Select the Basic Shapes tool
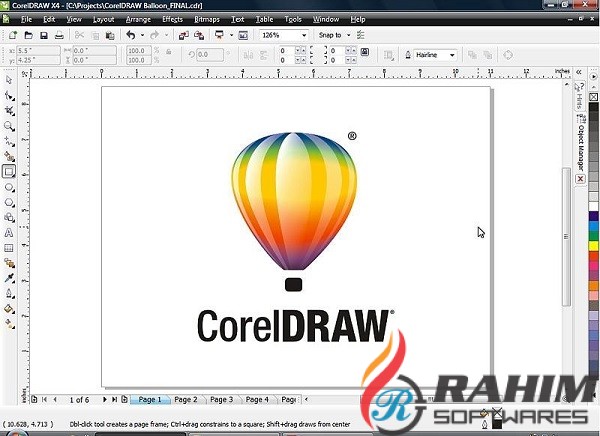Screen dimensions: 600x436 (x=9, y=217)
